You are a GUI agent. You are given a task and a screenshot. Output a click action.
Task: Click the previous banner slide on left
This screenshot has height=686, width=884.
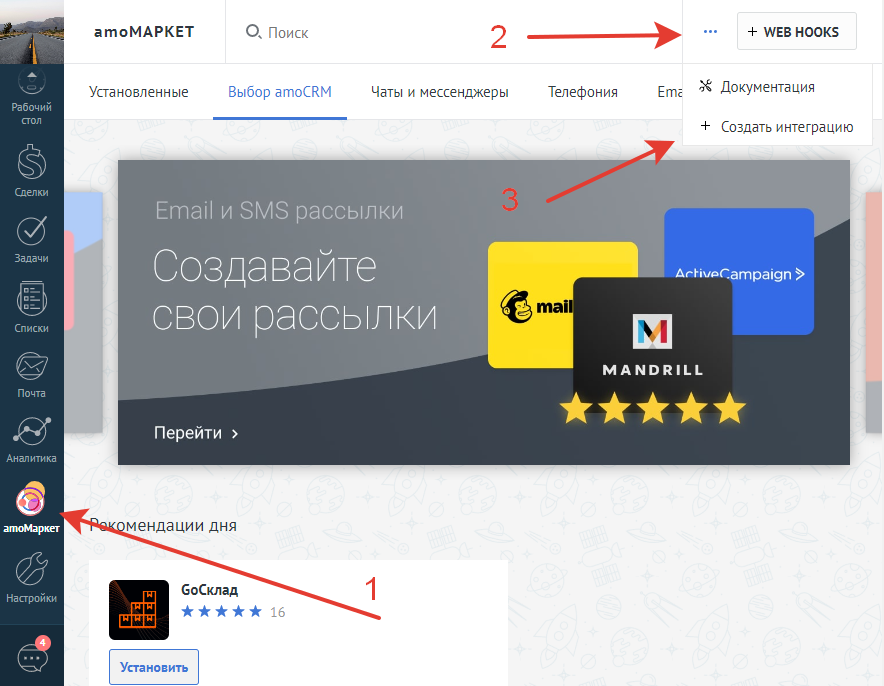(83, 312)
